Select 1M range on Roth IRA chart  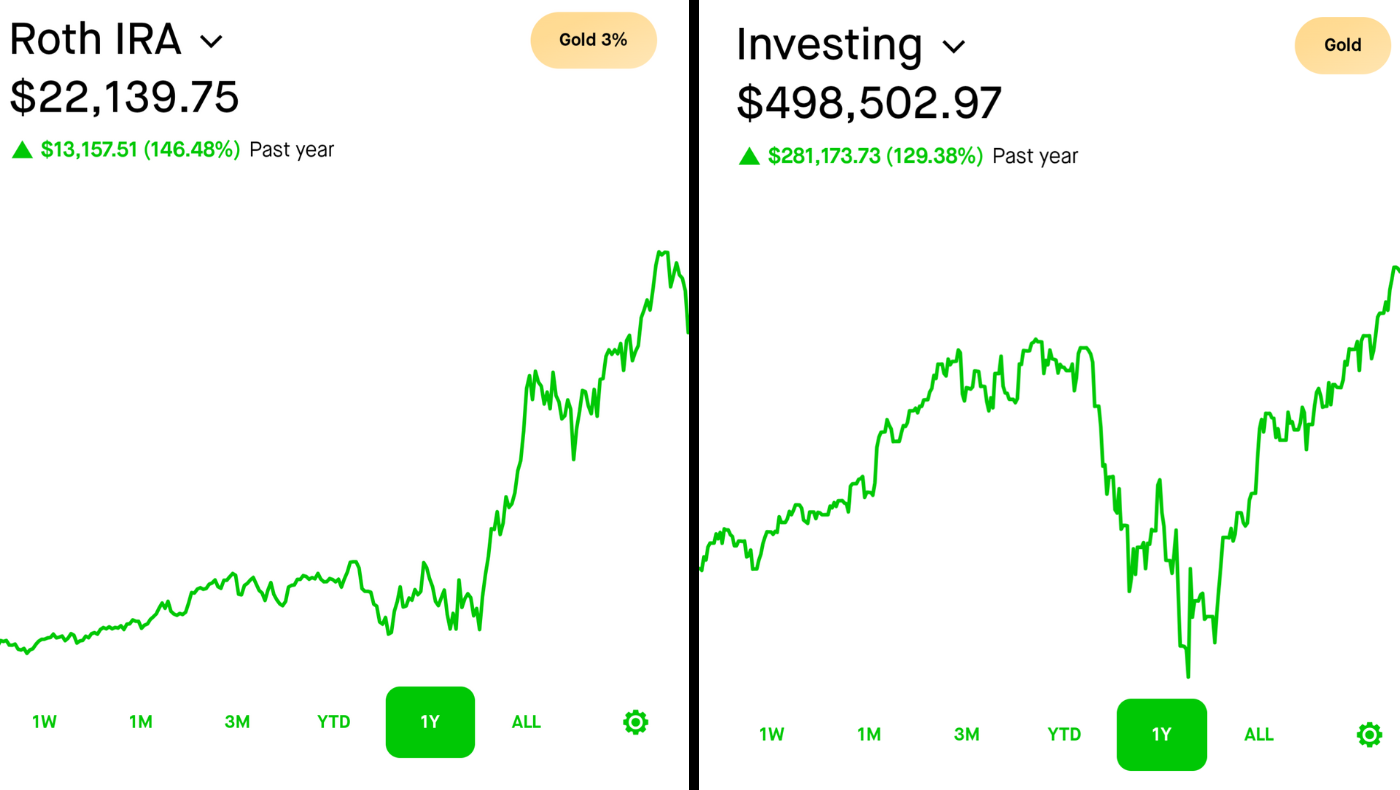coord(140,722)
